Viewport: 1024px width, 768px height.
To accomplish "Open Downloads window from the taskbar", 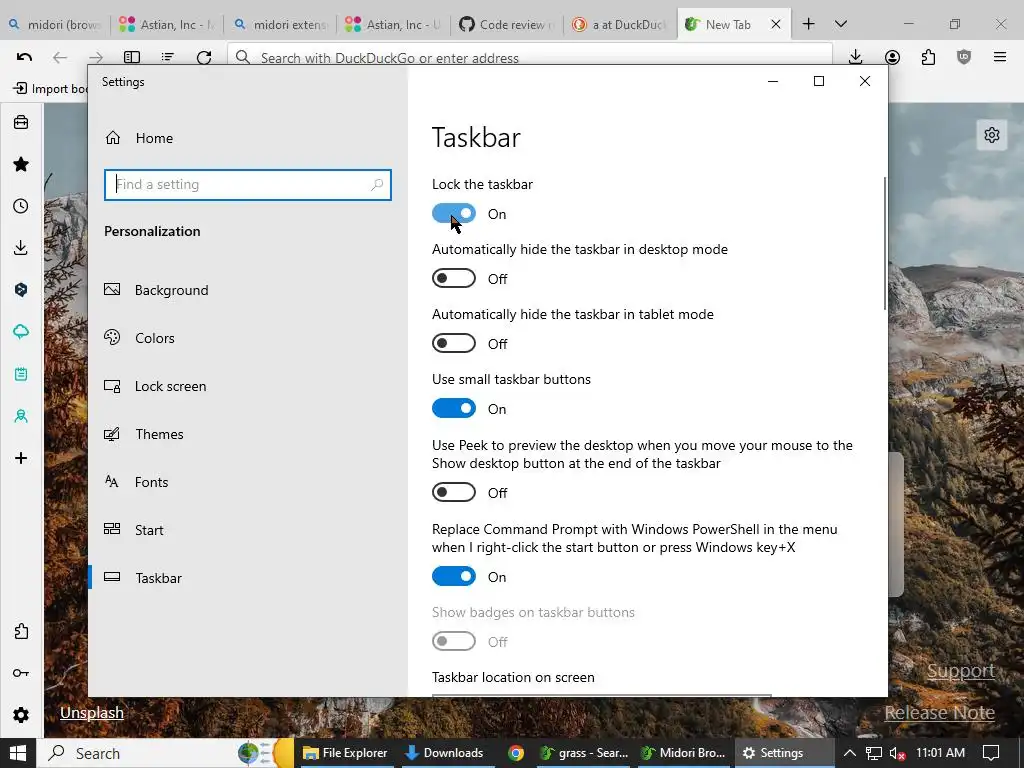I will click(x=445, y=753).
